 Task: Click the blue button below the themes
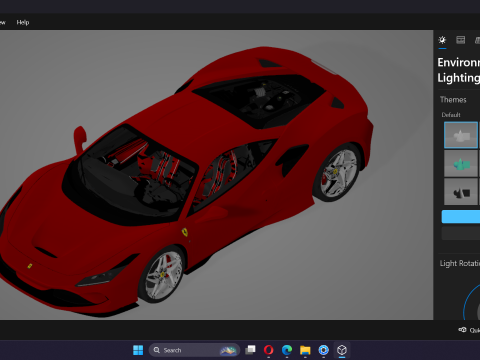pyautogui.click(x=461, y=217)
